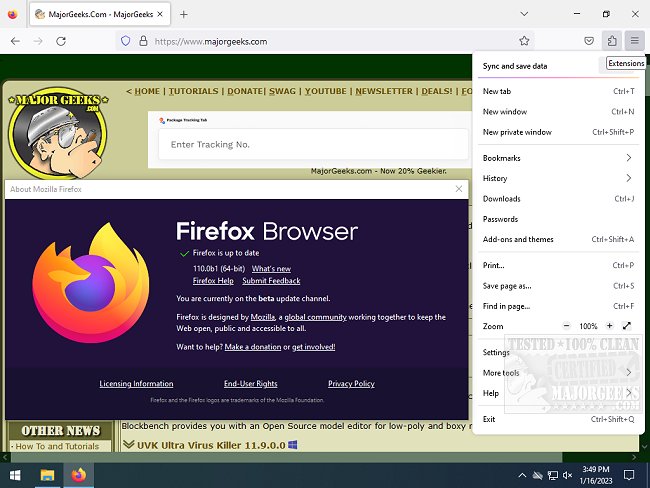Expand the More tools submenu
The height and width of the screenshot is (488, 650).
628,373
